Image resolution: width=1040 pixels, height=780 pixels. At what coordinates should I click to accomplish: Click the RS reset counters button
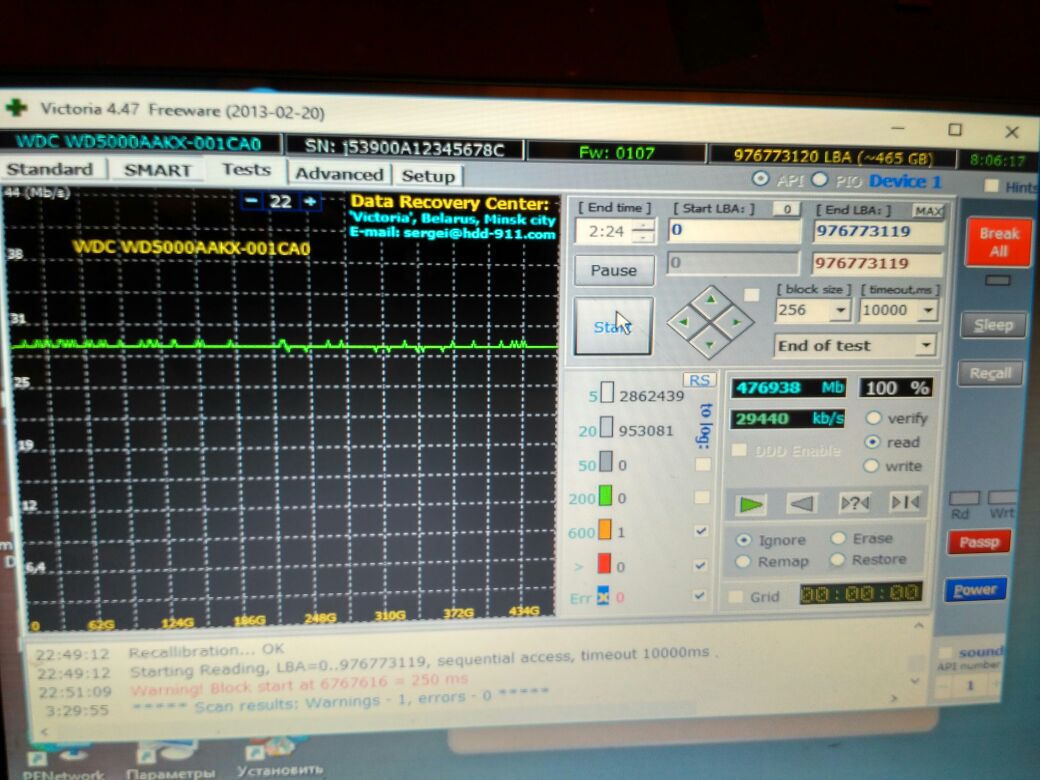pyautogui.click(x=699, y=380)
